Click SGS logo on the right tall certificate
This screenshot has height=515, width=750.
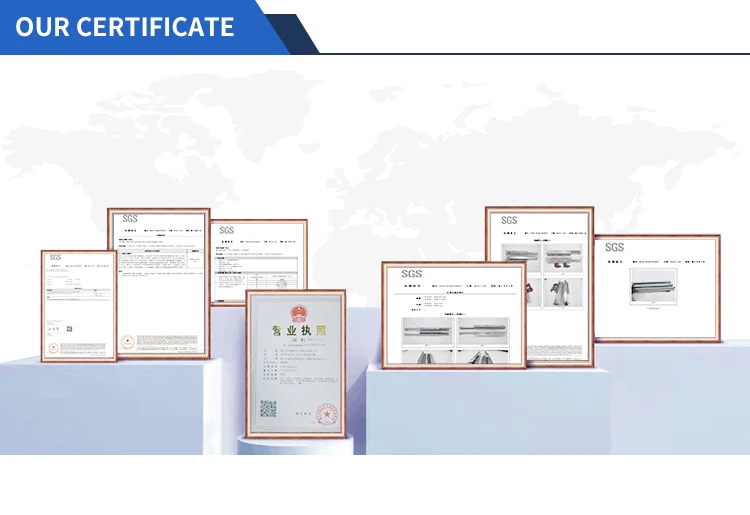click(x=510, y=220)
